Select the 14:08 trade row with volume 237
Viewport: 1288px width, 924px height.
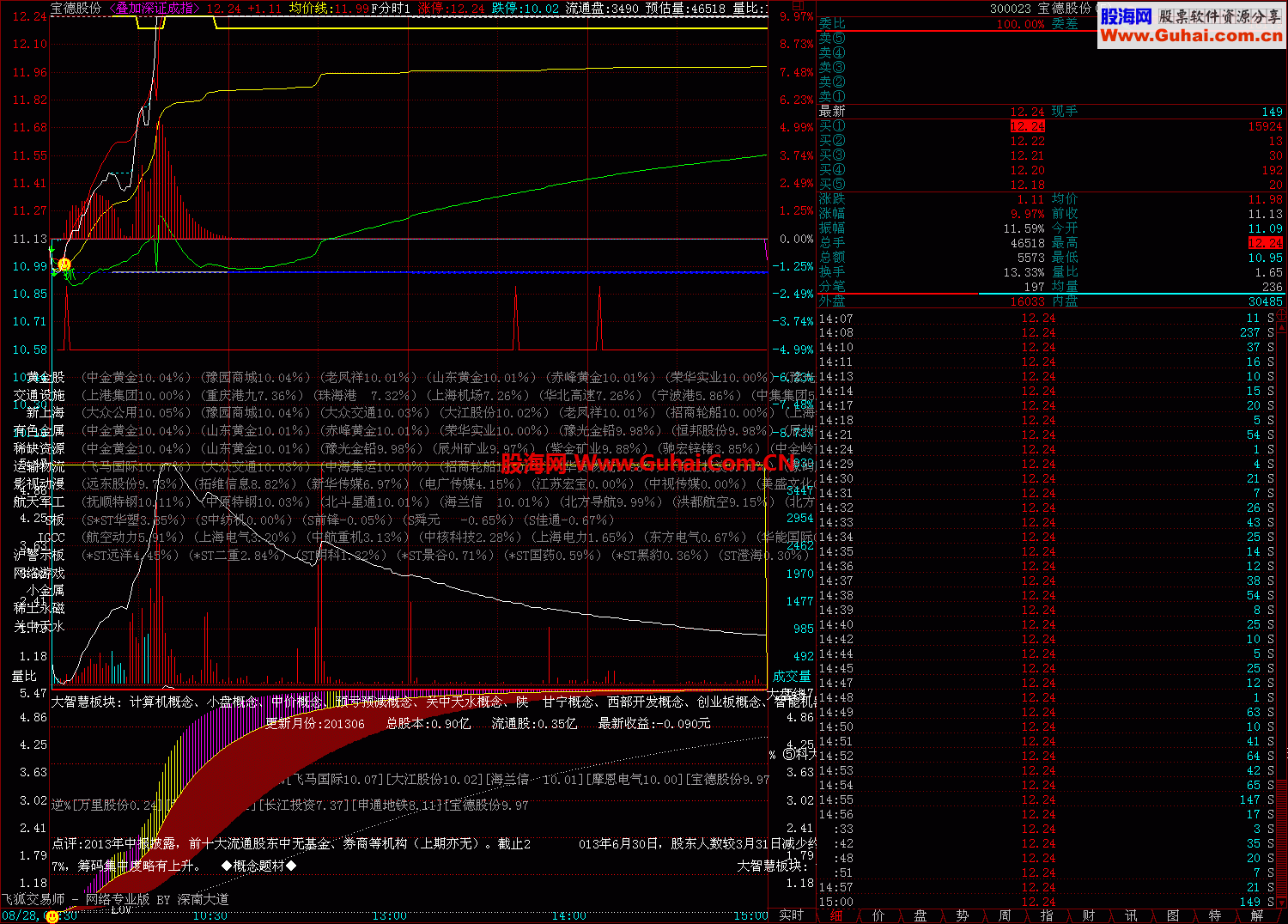[1047, 332]
